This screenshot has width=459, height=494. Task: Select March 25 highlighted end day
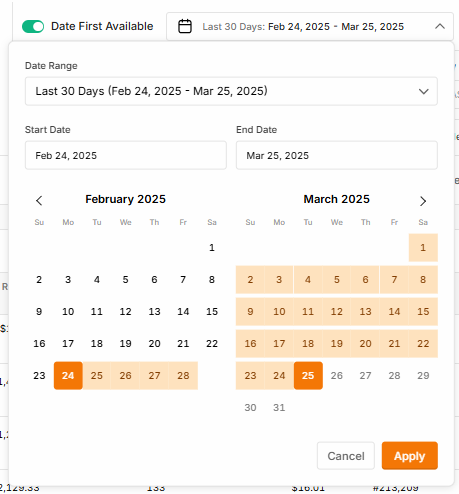(308, 376)
